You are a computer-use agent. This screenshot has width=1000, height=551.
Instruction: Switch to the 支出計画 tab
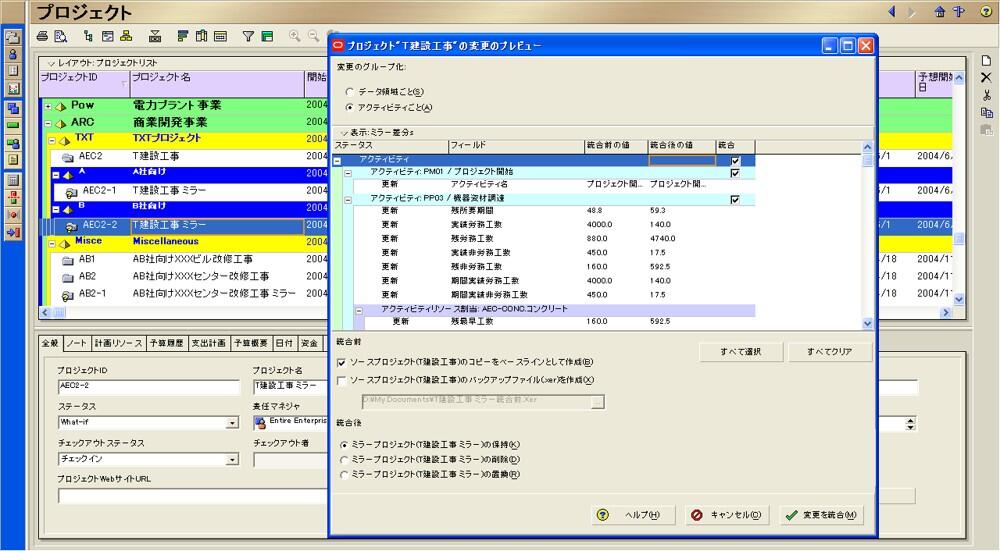(x=209, y=343)
